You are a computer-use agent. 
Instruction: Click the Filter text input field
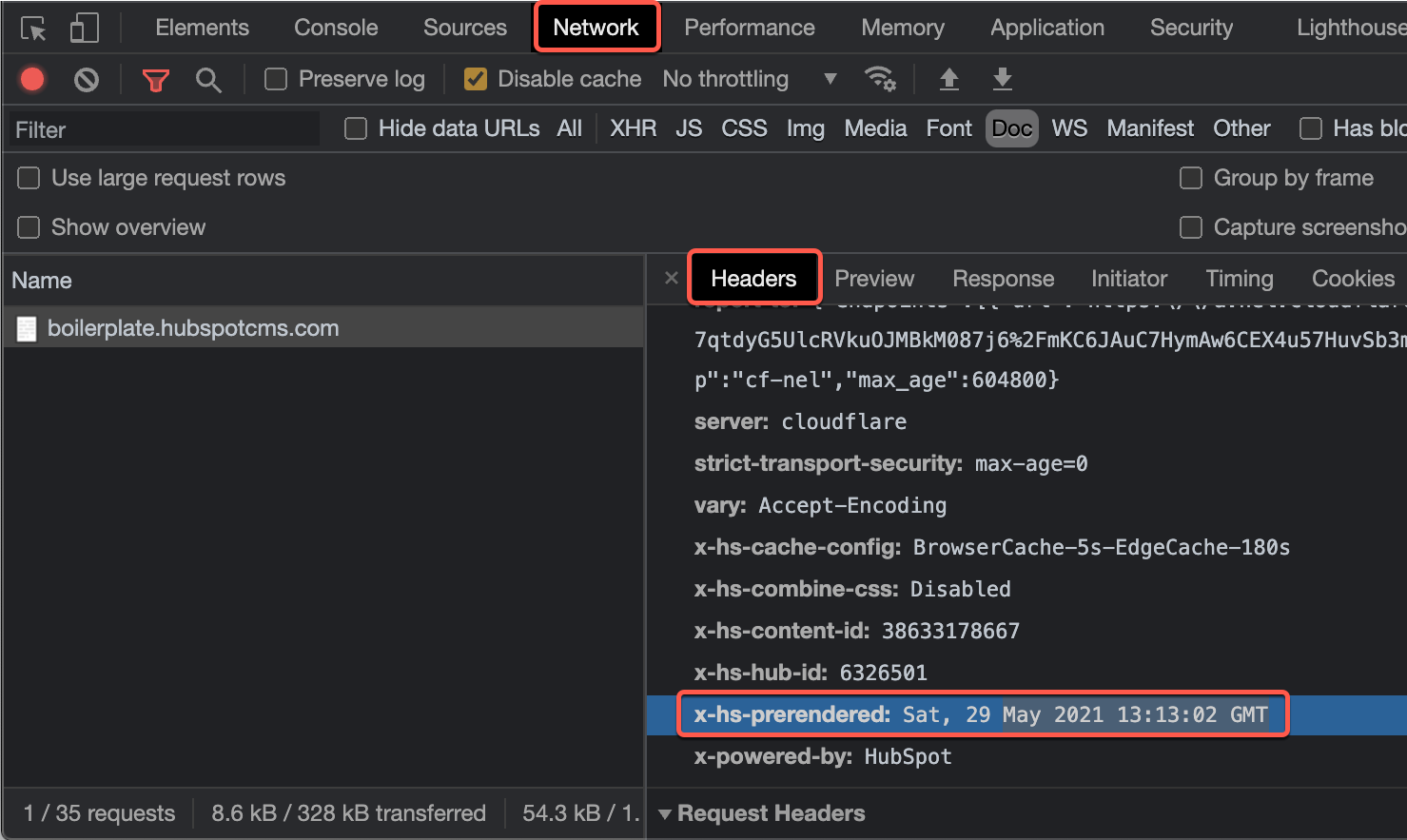click(162, 129)
